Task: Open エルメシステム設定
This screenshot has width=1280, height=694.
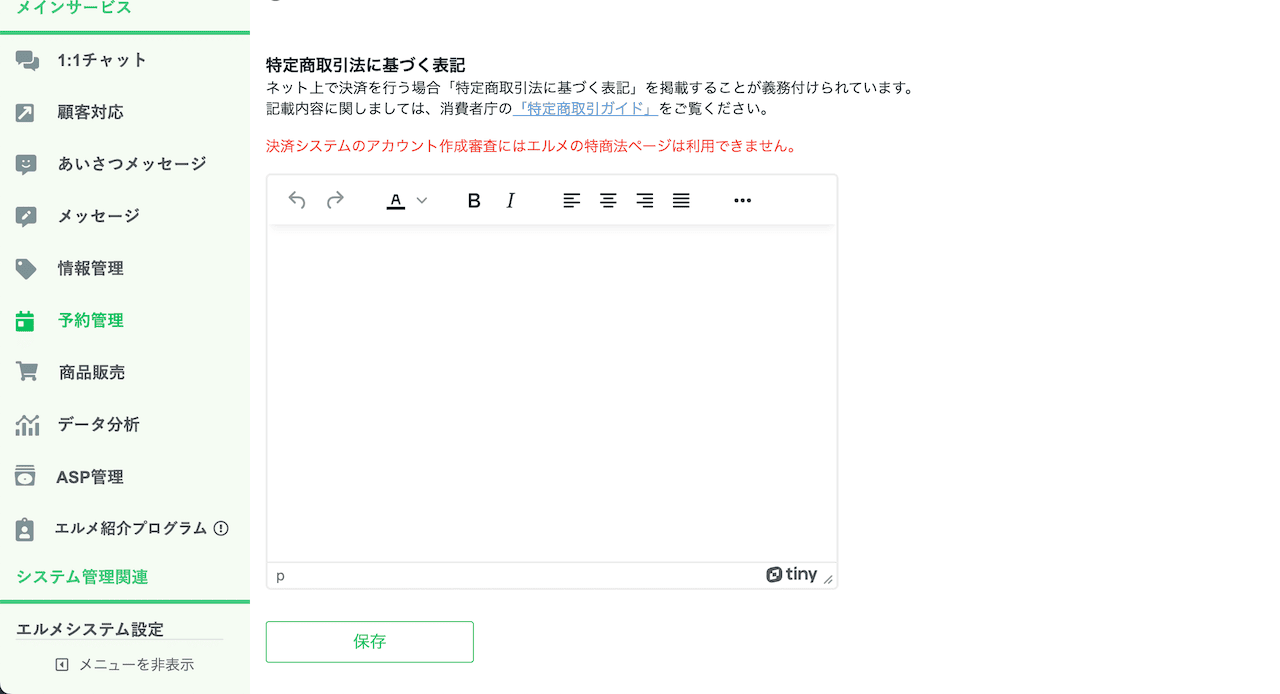Action: (x=90, y=629)
